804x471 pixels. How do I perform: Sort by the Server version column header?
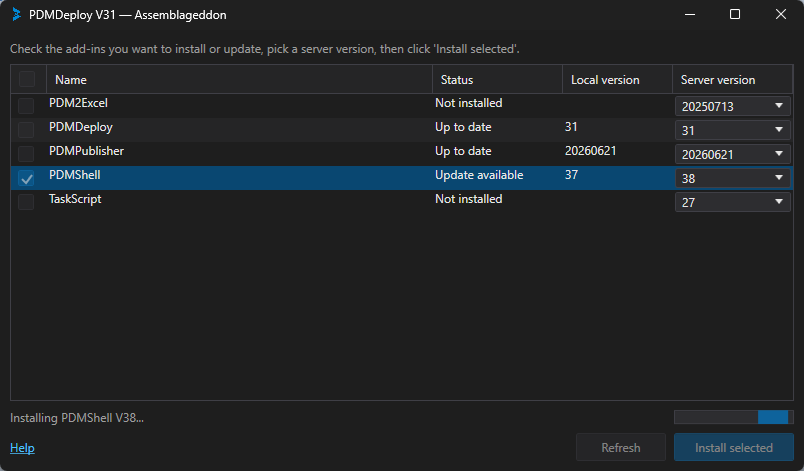coord(732,79)
